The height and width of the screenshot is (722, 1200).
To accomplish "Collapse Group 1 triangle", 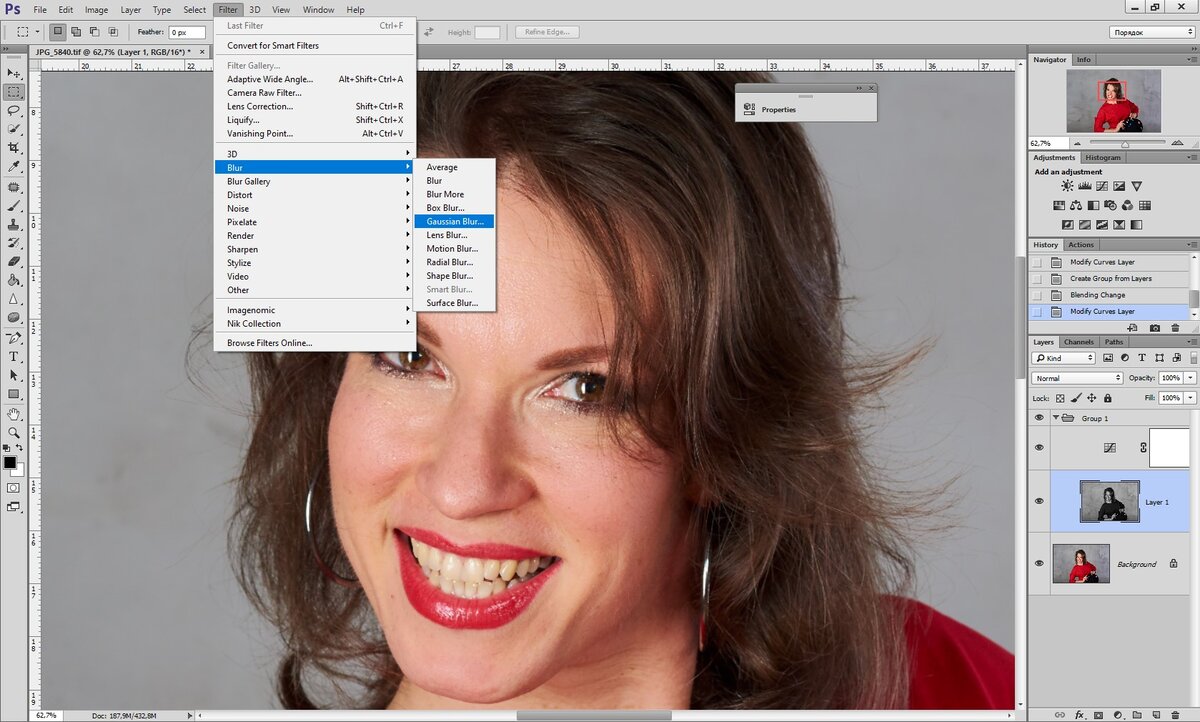I will point(1056,417).
